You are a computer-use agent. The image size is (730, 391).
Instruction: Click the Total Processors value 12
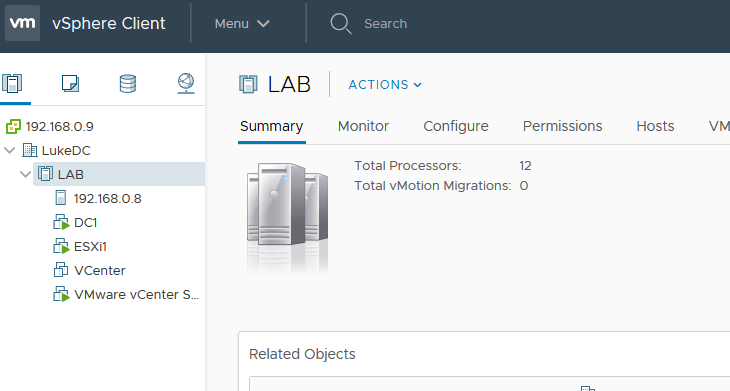525,166
